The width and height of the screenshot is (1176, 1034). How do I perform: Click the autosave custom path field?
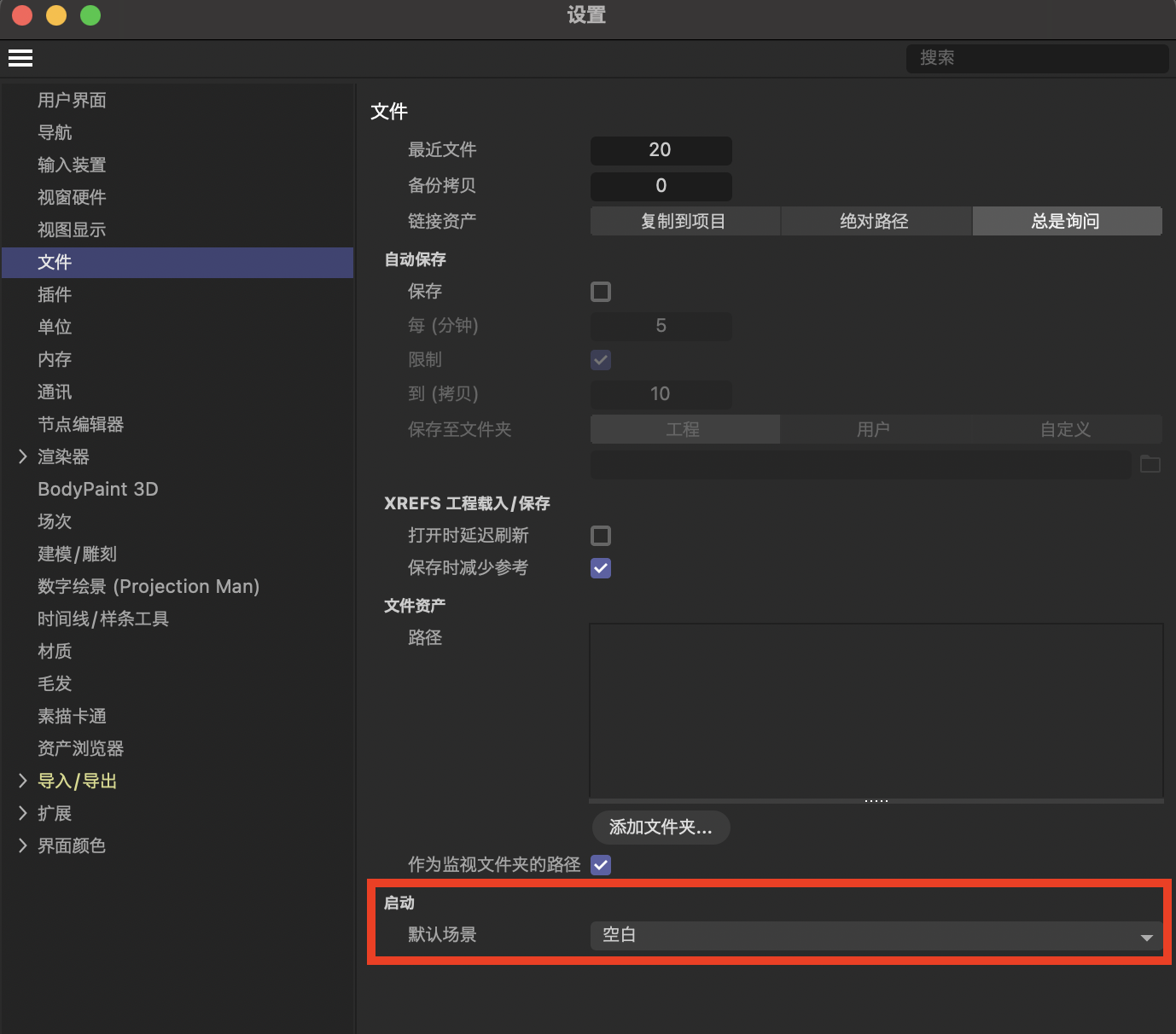[861, 464]
